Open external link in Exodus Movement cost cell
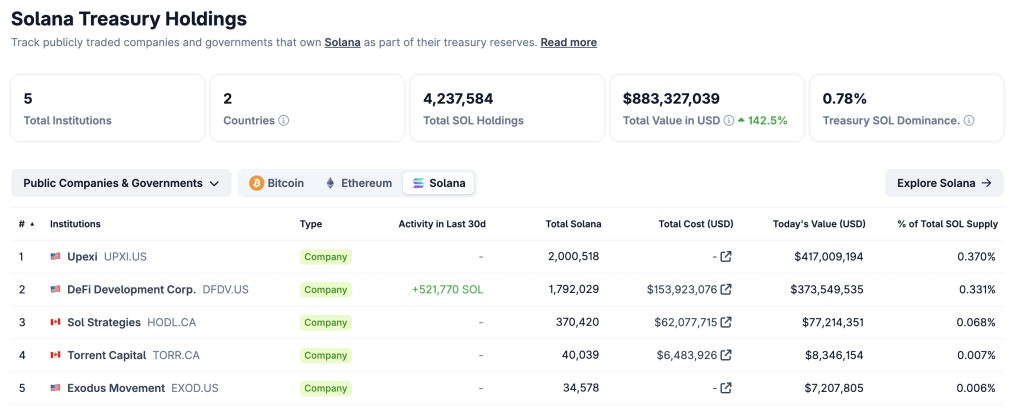 click(726, 388)
